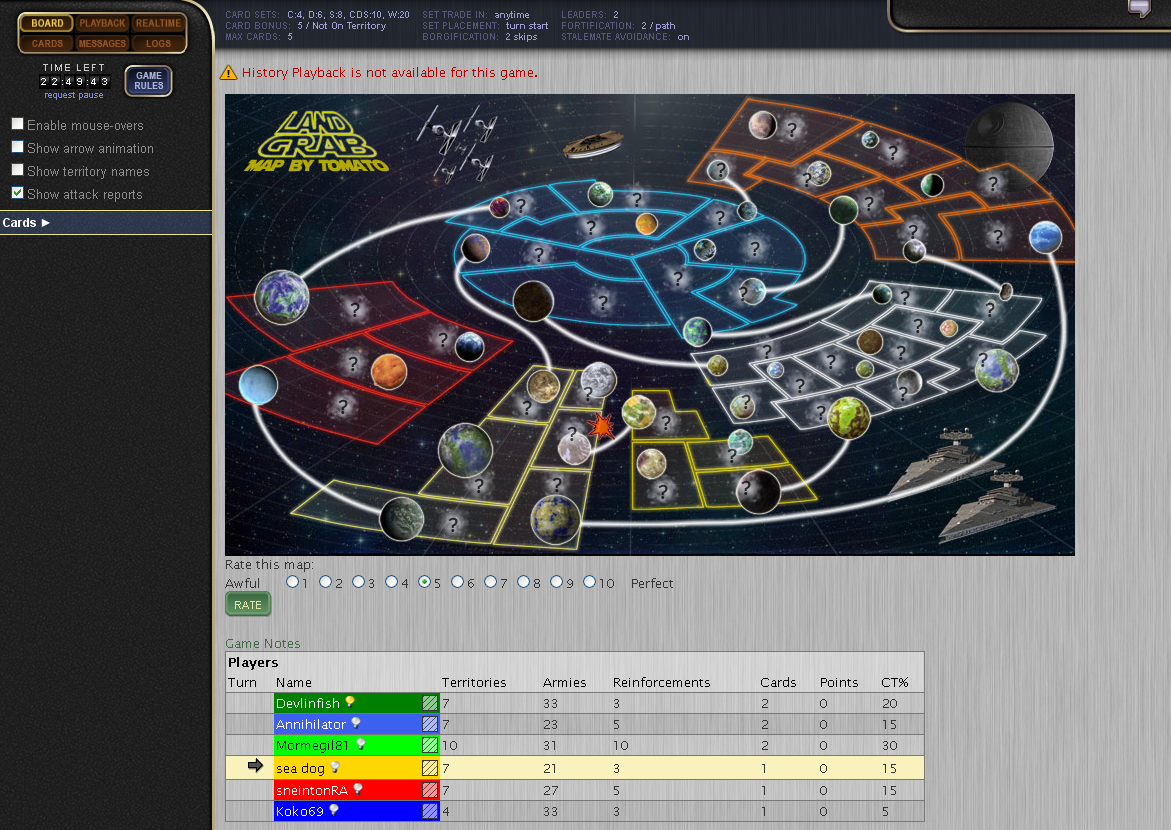Enable mouse-overs checkbox

(x=18, y=124)
